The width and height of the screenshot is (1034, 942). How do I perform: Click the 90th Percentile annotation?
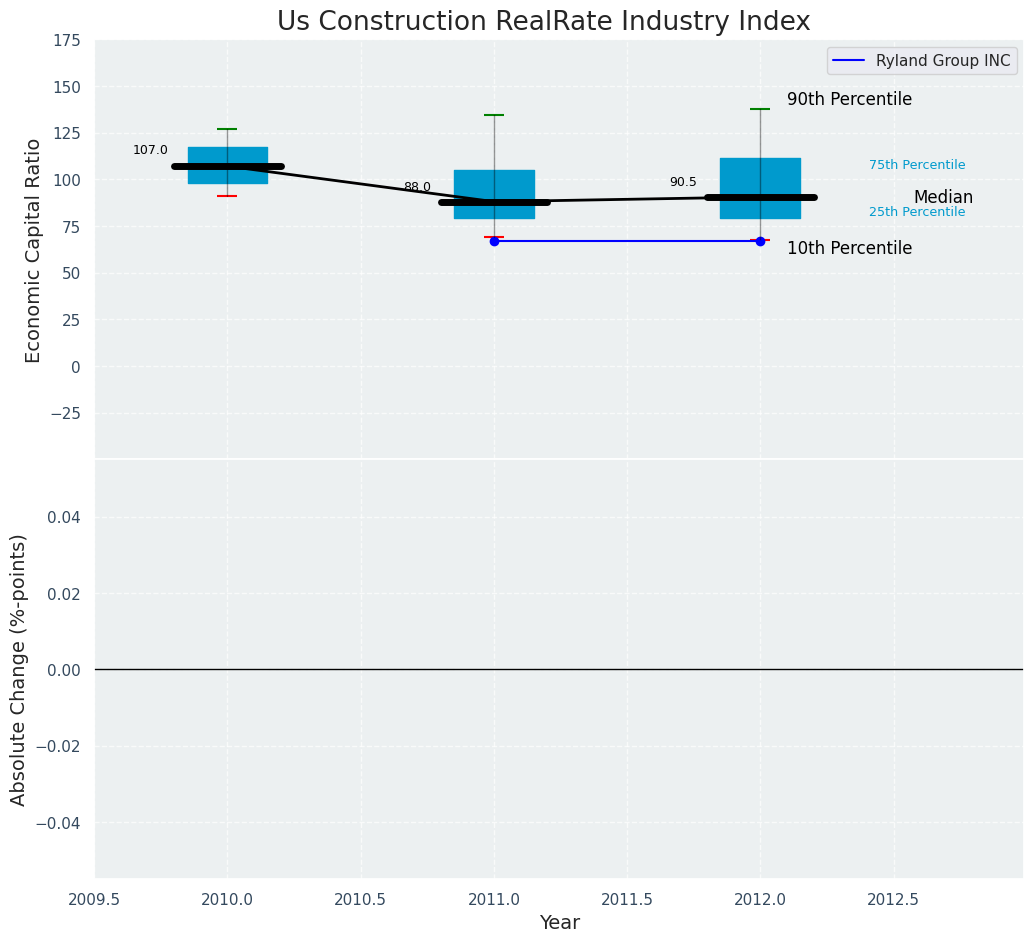click(849, 99)
